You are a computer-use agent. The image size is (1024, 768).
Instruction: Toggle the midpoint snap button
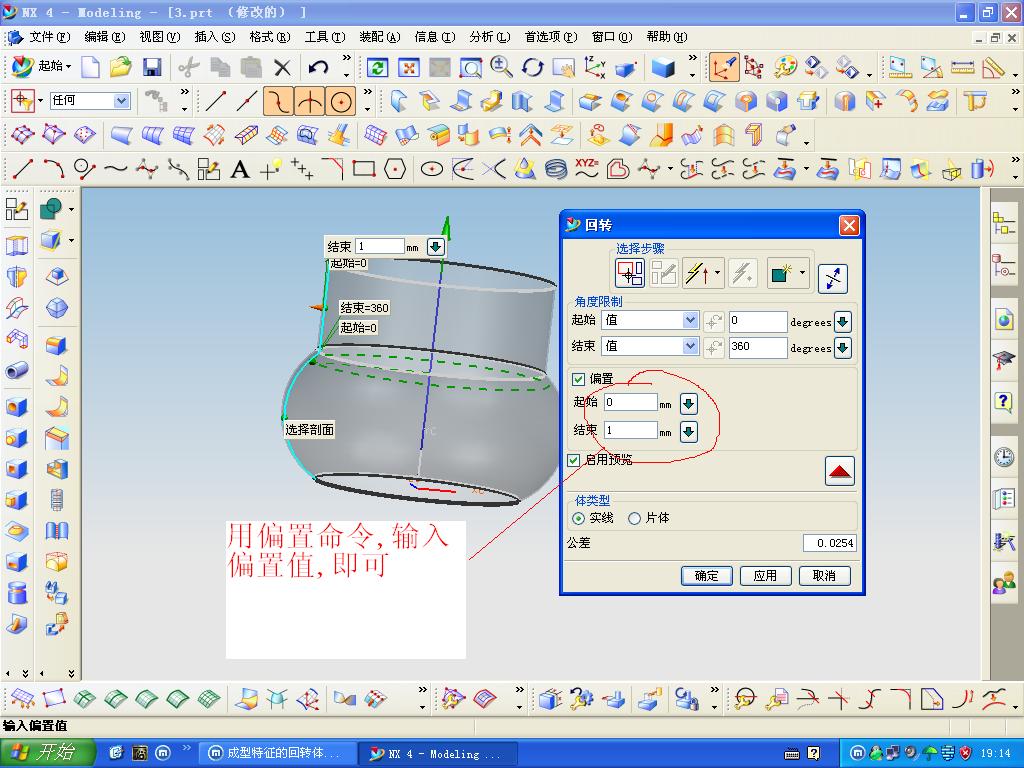pos(310,101)
